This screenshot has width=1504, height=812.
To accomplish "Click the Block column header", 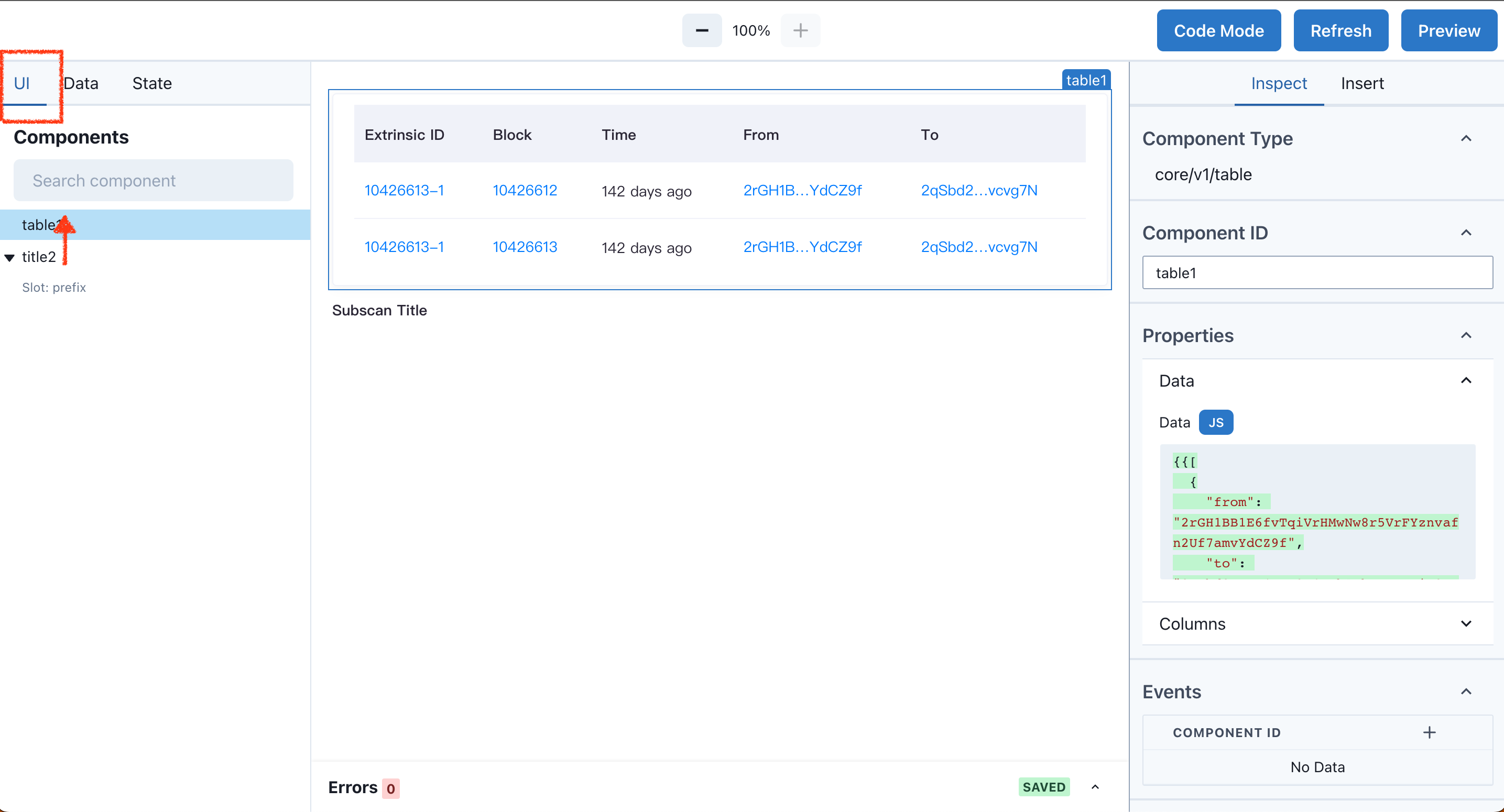I will click(512, 135).
